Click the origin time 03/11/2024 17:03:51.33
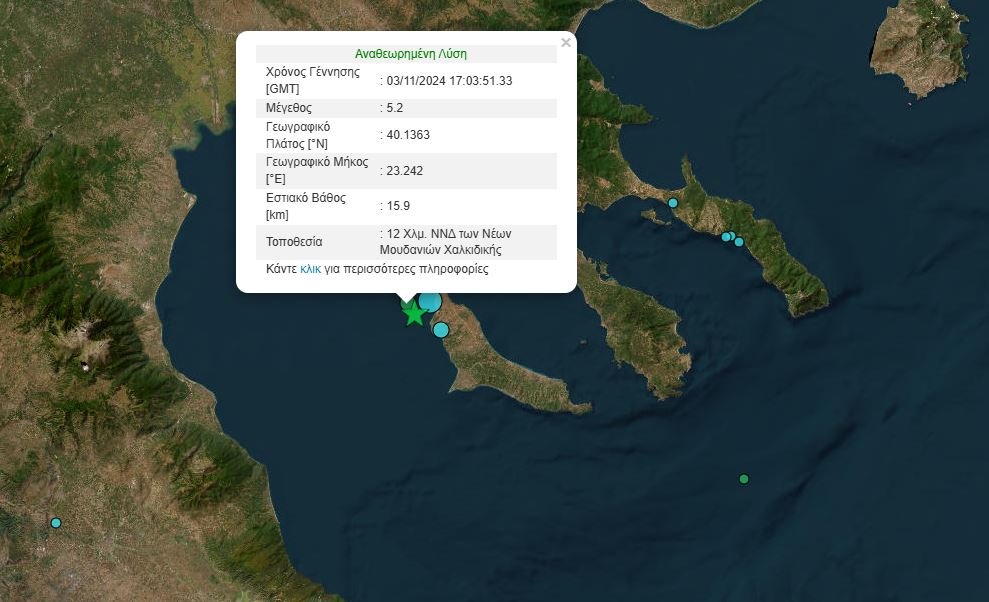Image resolution: width=989 pixels, height=602 pixels. [449, 81]
